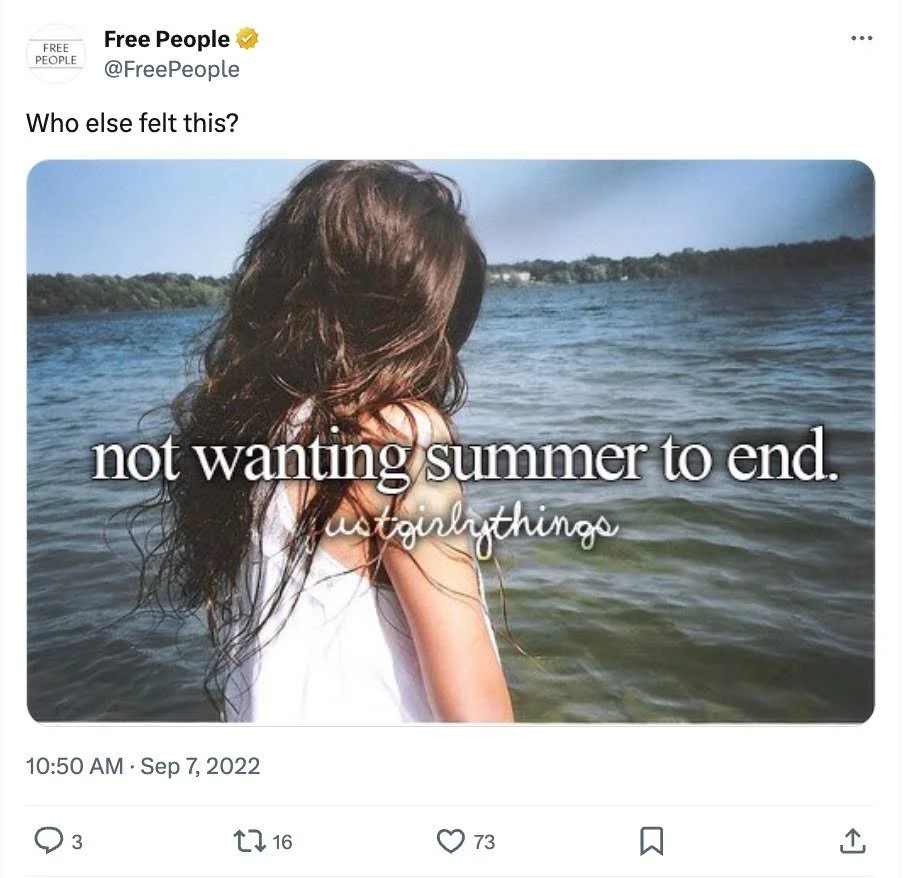The height and width of the screenshot is (878, 904).
Task: View the 16 reposts count
Action: click(x=282, y=842)
